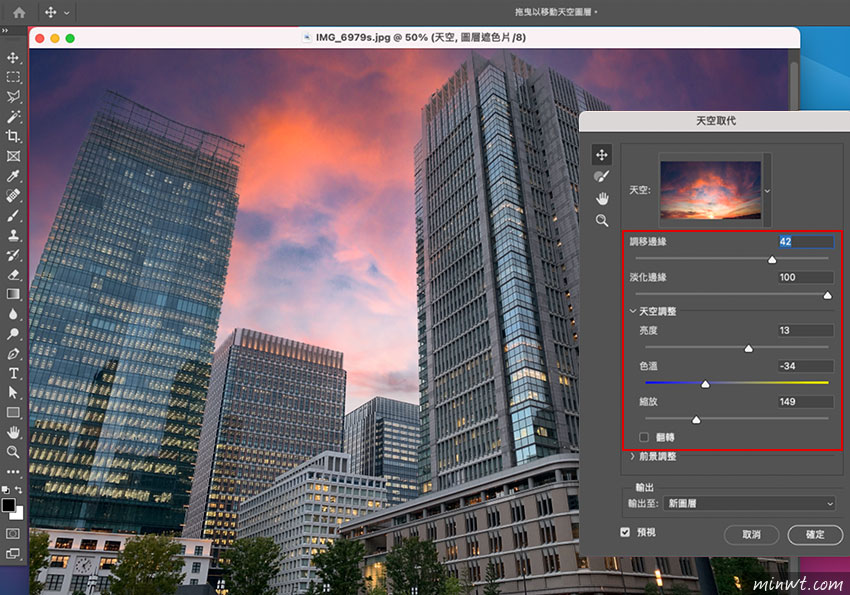
Task: Select the Frame tool
Action: [13, 156]
